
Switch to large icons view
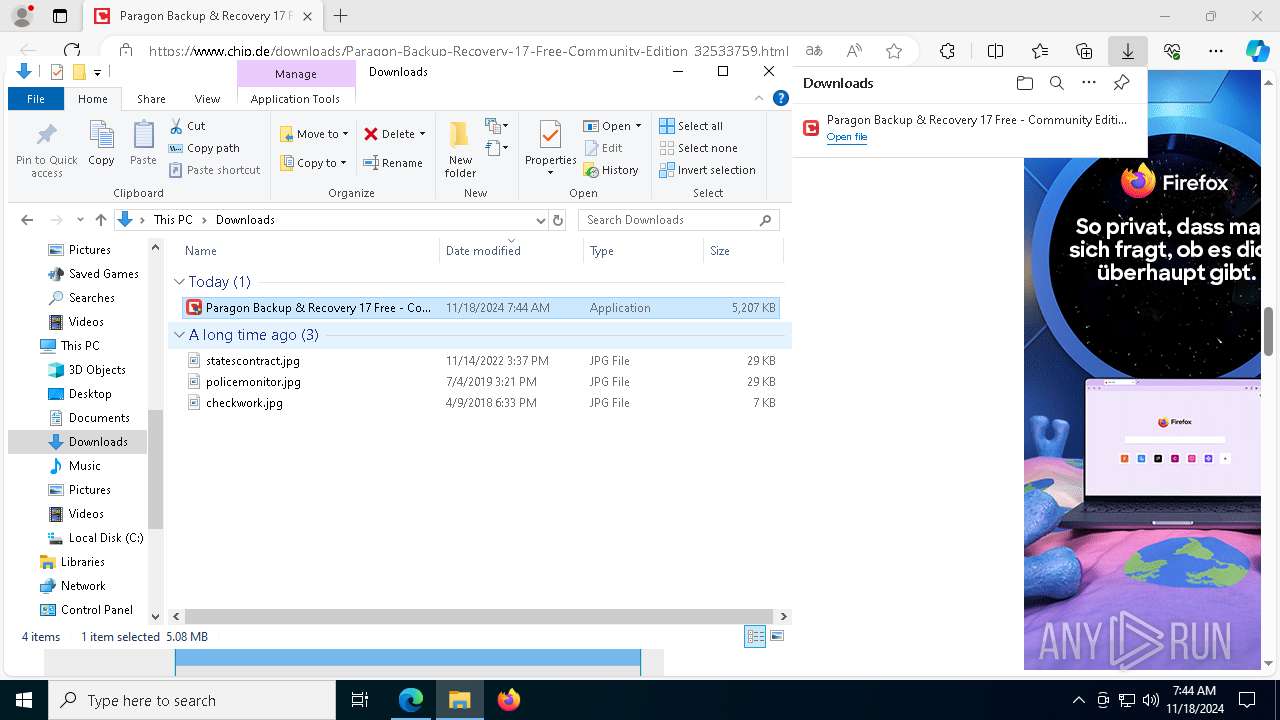click(777, 637)
